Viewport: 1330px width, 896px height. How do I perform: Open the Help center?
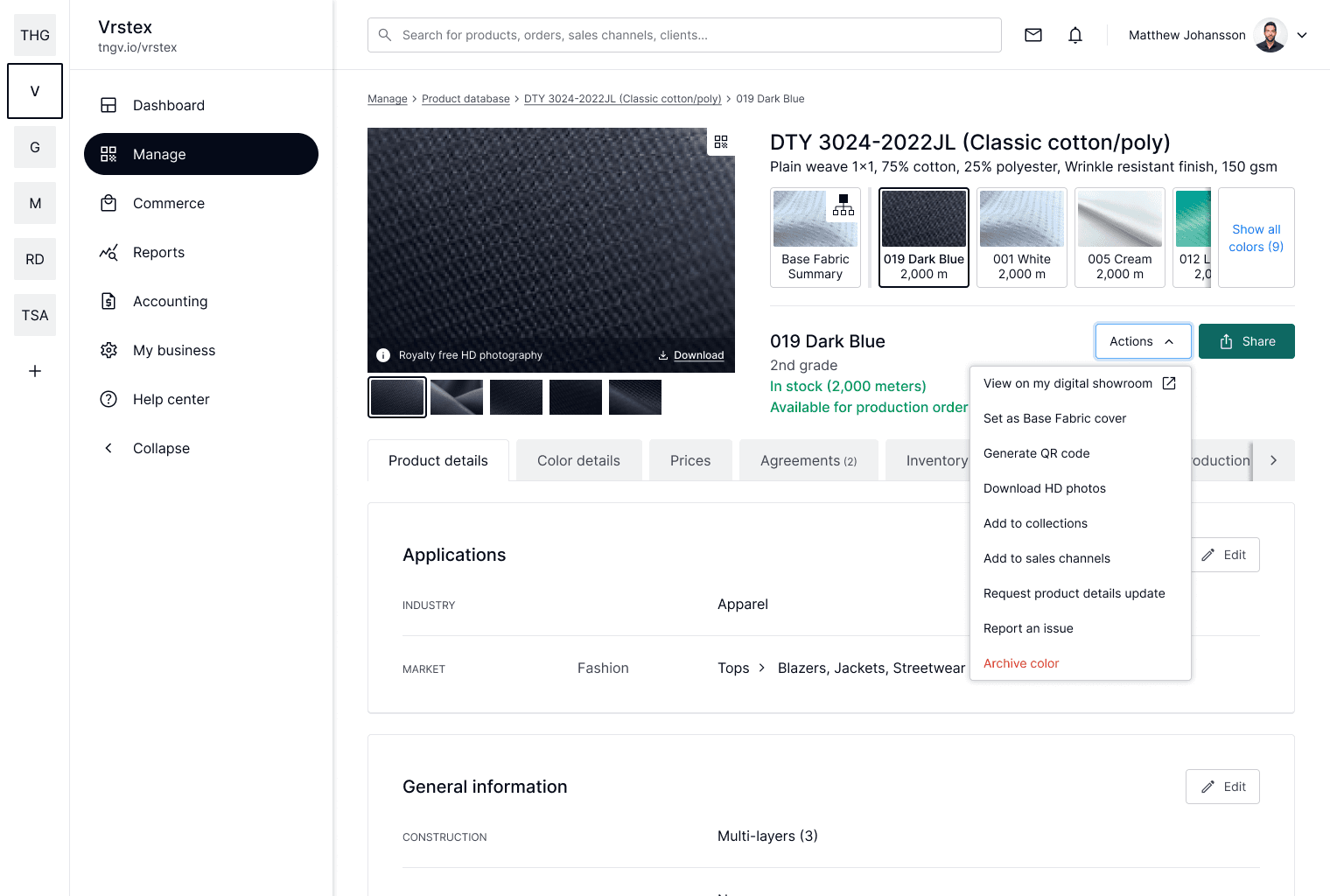coord(201,399)
